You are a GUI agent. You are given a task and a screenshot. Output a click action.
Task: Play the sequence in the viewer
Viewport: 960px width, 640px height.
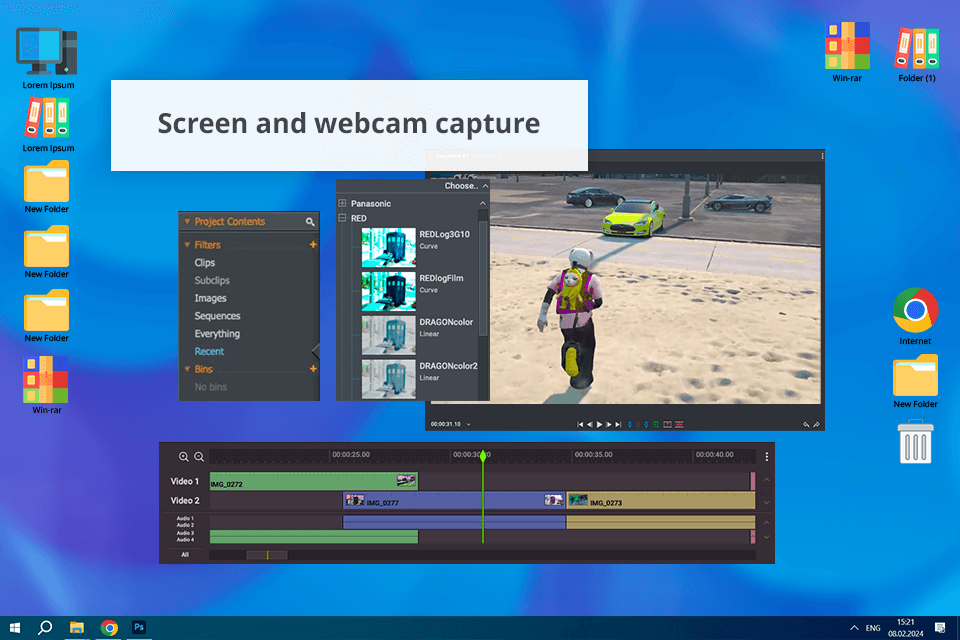click(599, 424)
